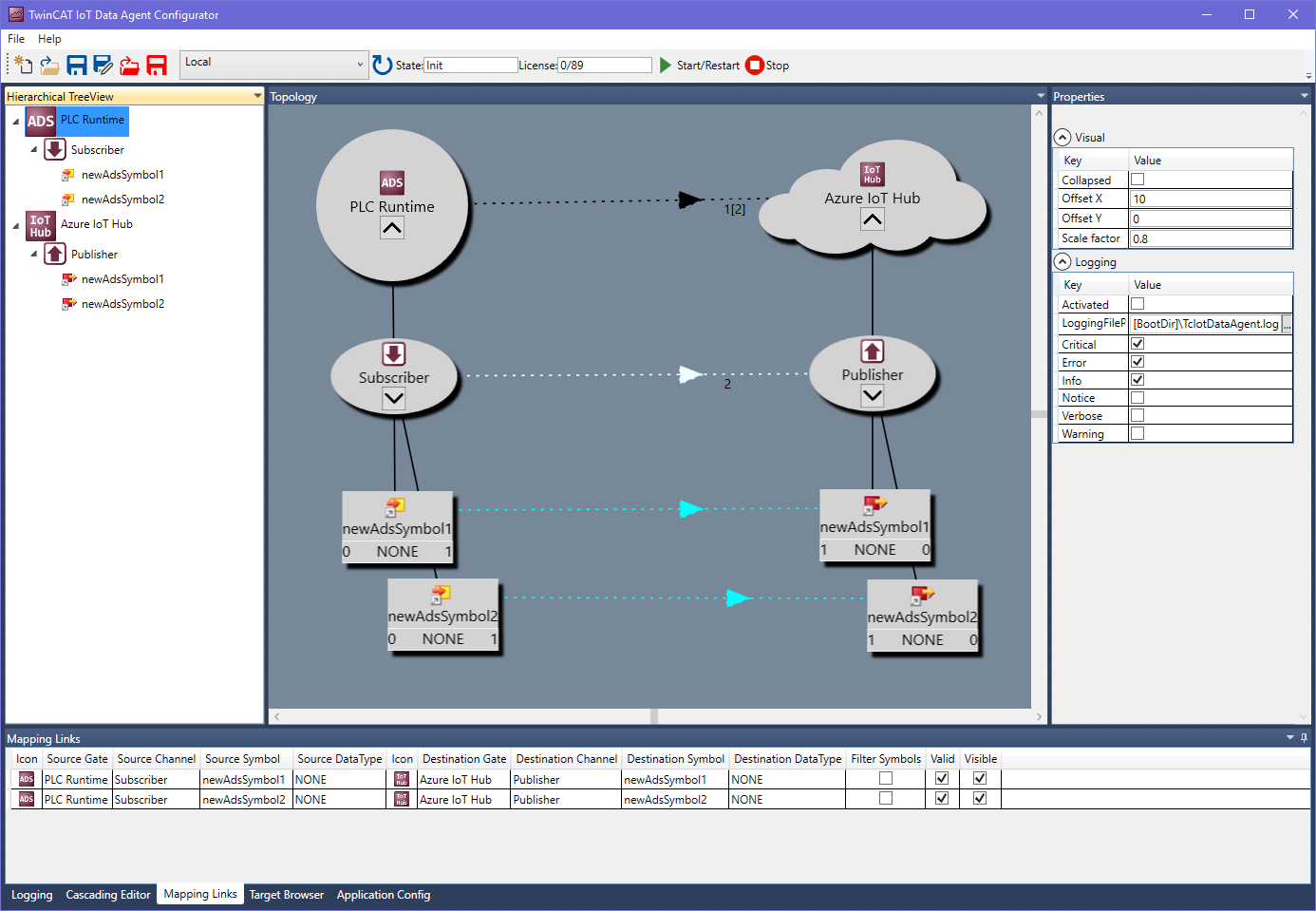Select newAdsSymbol1 under Publisher in tree

122,279
